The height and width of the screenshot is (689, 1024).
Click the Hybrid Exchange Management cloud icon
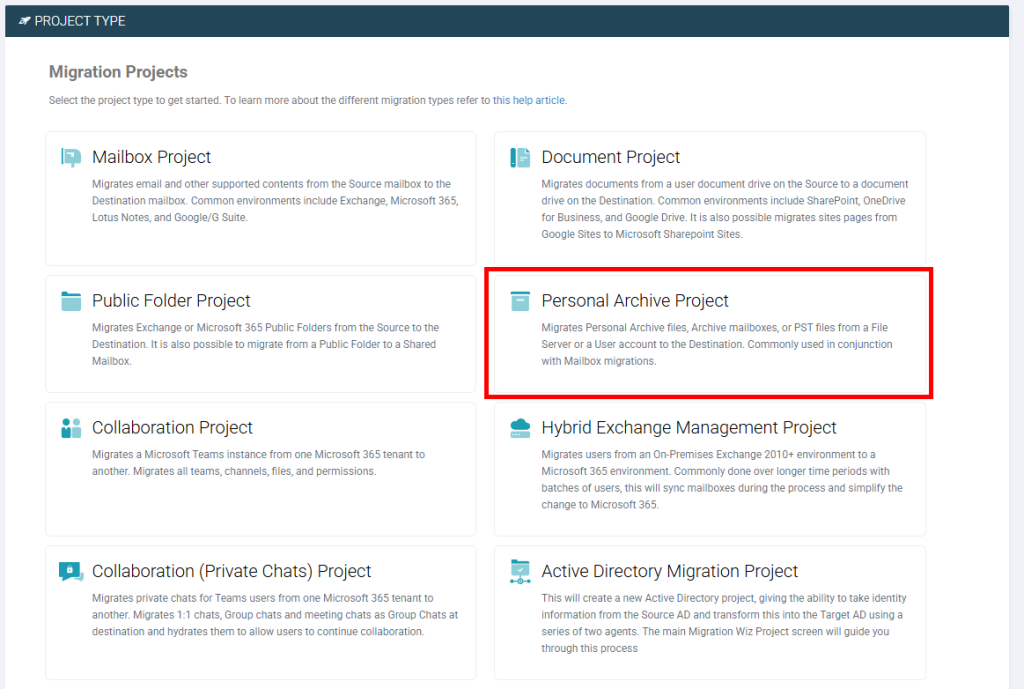pos(520,428)
